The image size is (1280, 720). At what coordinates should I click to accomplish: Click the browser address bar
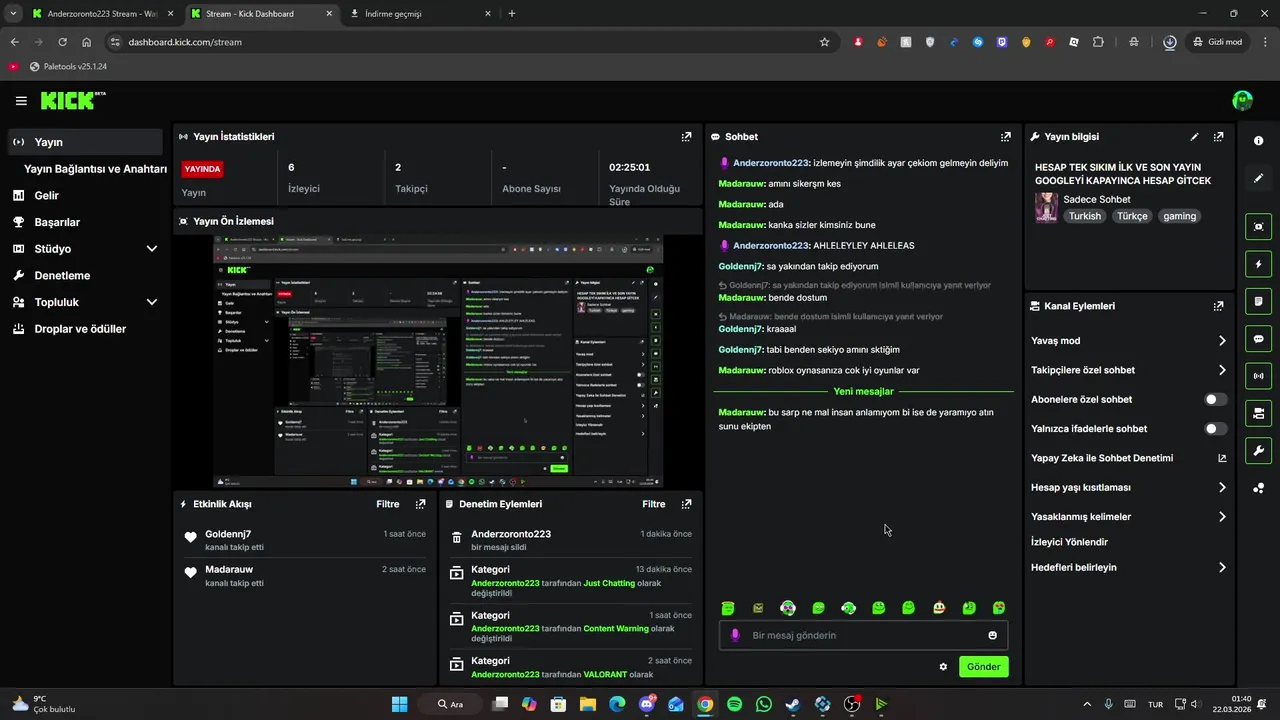click(x=470, y=42)
